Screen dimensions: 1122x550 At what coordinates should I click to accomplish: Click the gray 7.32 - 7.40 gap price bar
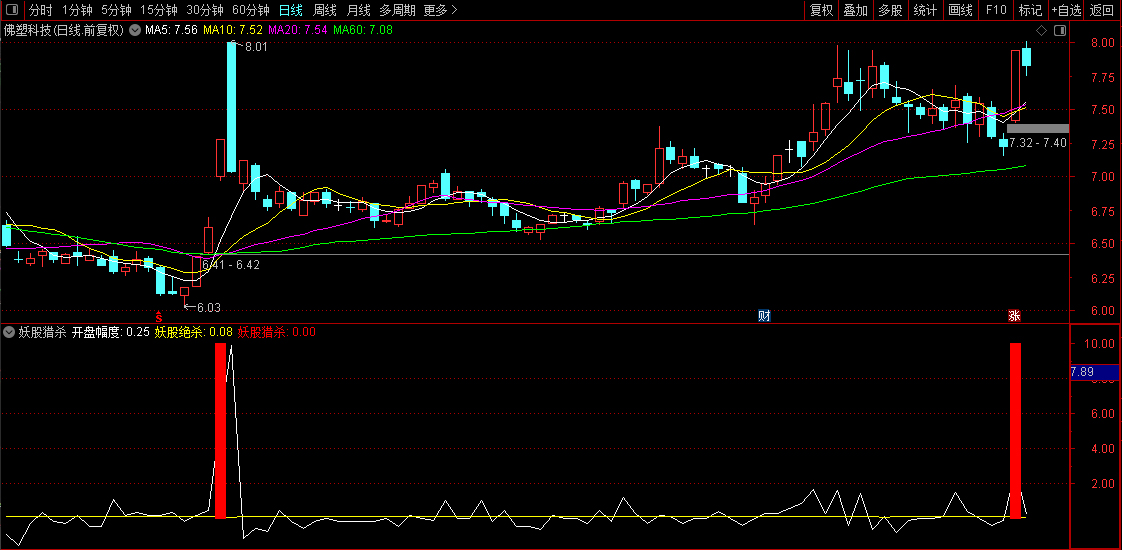pyautogui.click(x=1038, y=129)
